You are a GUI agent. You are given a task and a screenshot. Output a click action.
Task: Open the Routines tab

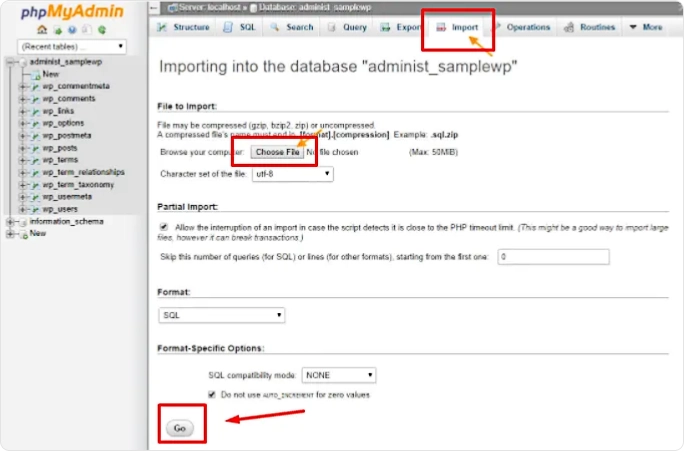click(x=590, y=27)
